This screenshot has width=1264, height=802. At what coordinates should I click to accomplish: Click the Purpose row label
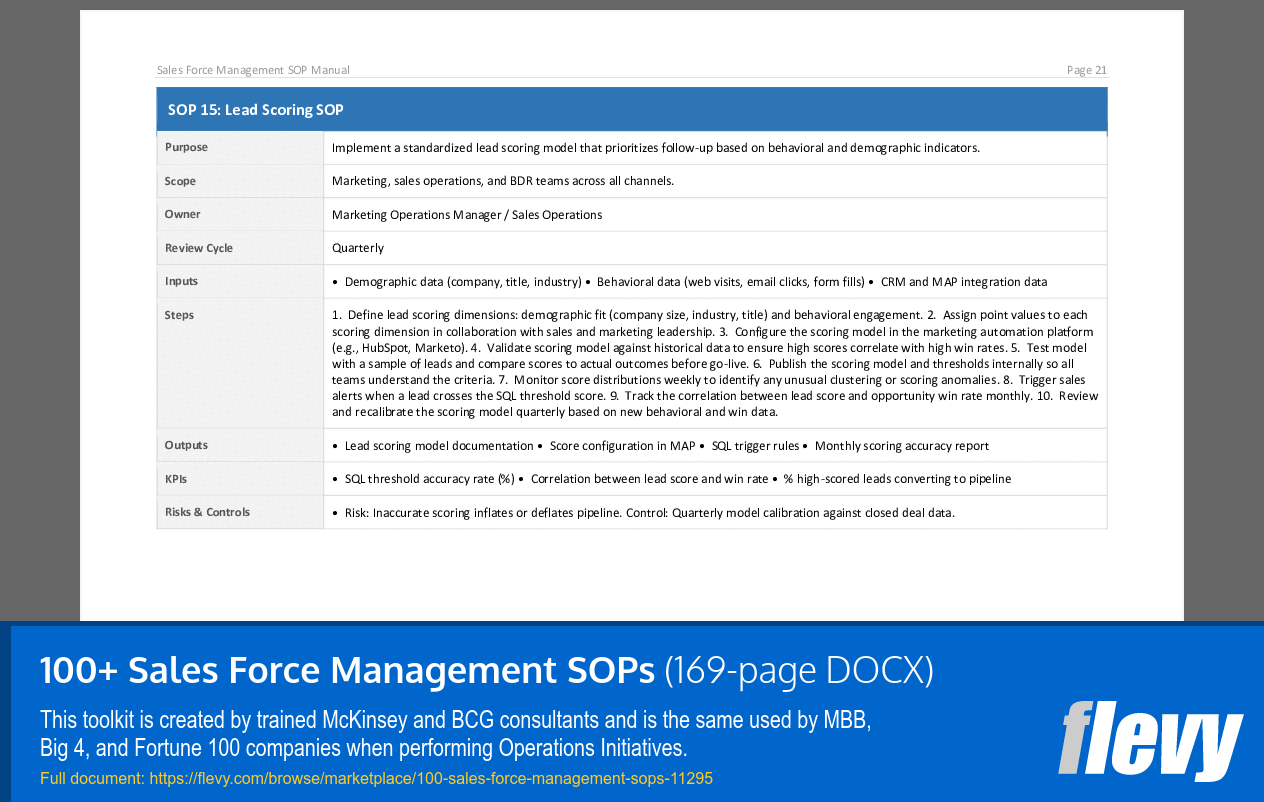click(x=186, y=147)
